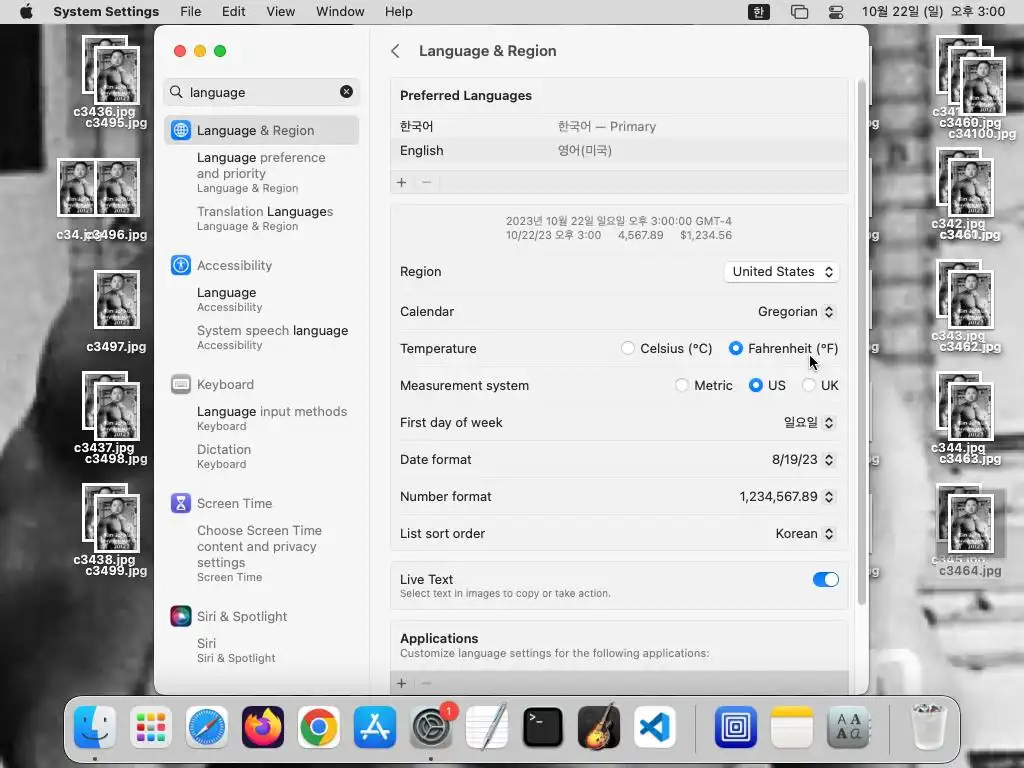Image resolution: width=1024 pixels, height=768 pixels.
Task: Open the View menu
Action: (x=280, y=12)
